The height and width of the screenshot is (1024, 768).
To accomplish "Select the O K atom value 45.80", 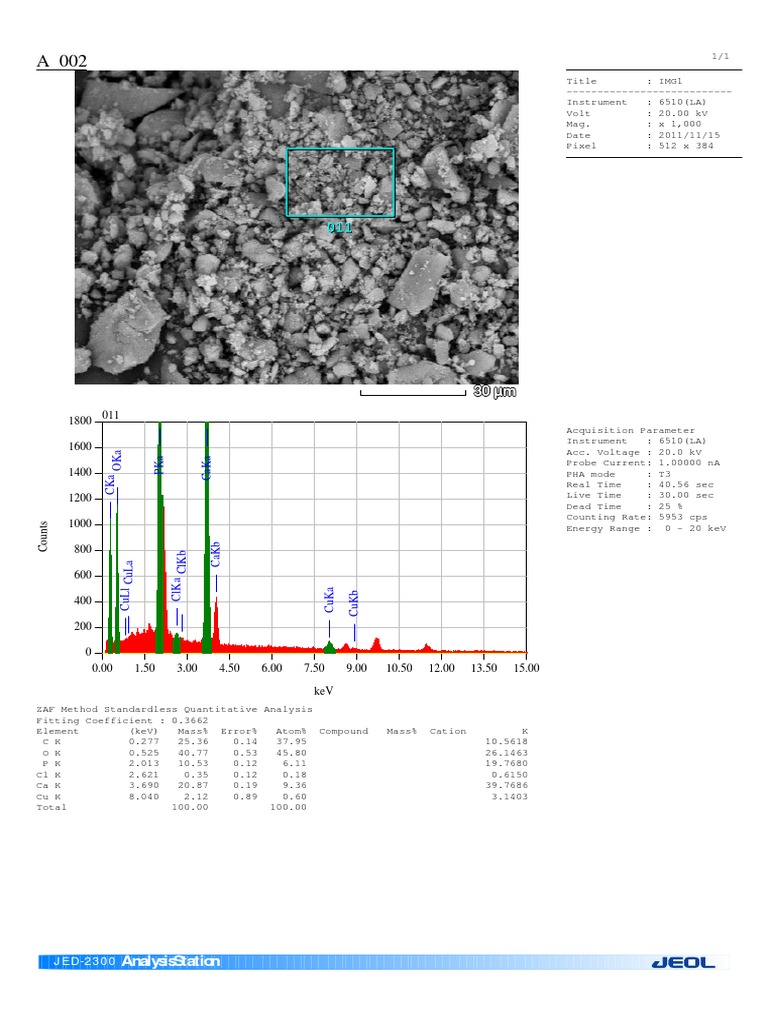I will click(x=291, y=754).
